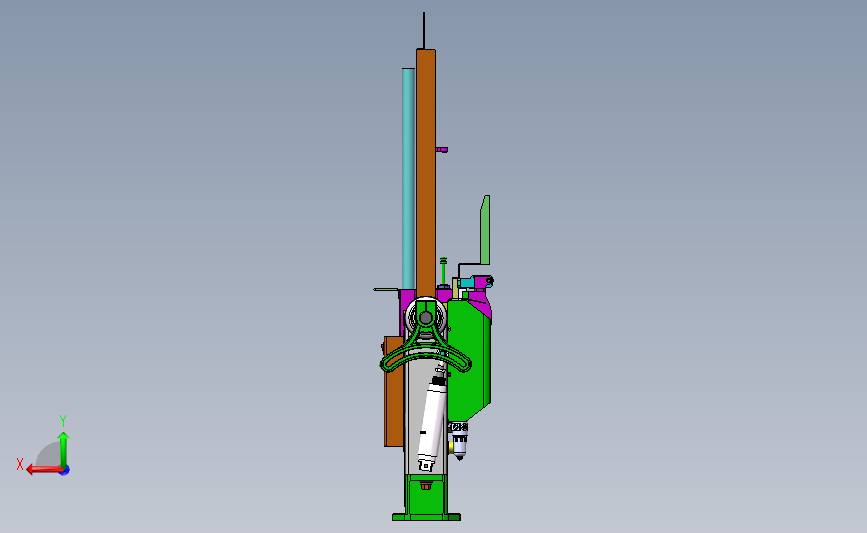867x533 pixels.
Task: Select the air filter regulator under housing
Action: coord(458,441)
